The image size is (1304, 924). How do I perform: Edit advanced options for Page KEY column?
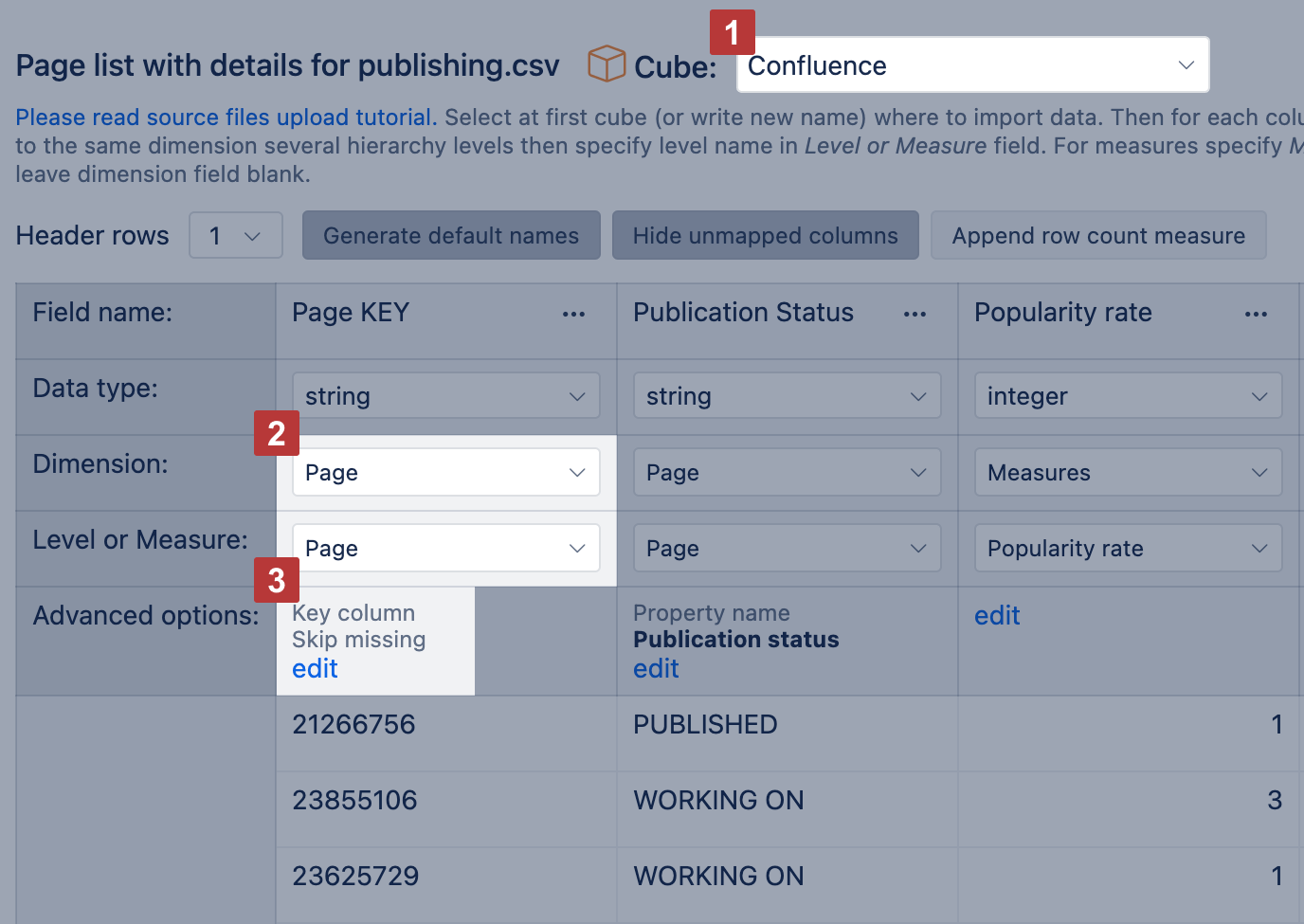click(315, 669)
